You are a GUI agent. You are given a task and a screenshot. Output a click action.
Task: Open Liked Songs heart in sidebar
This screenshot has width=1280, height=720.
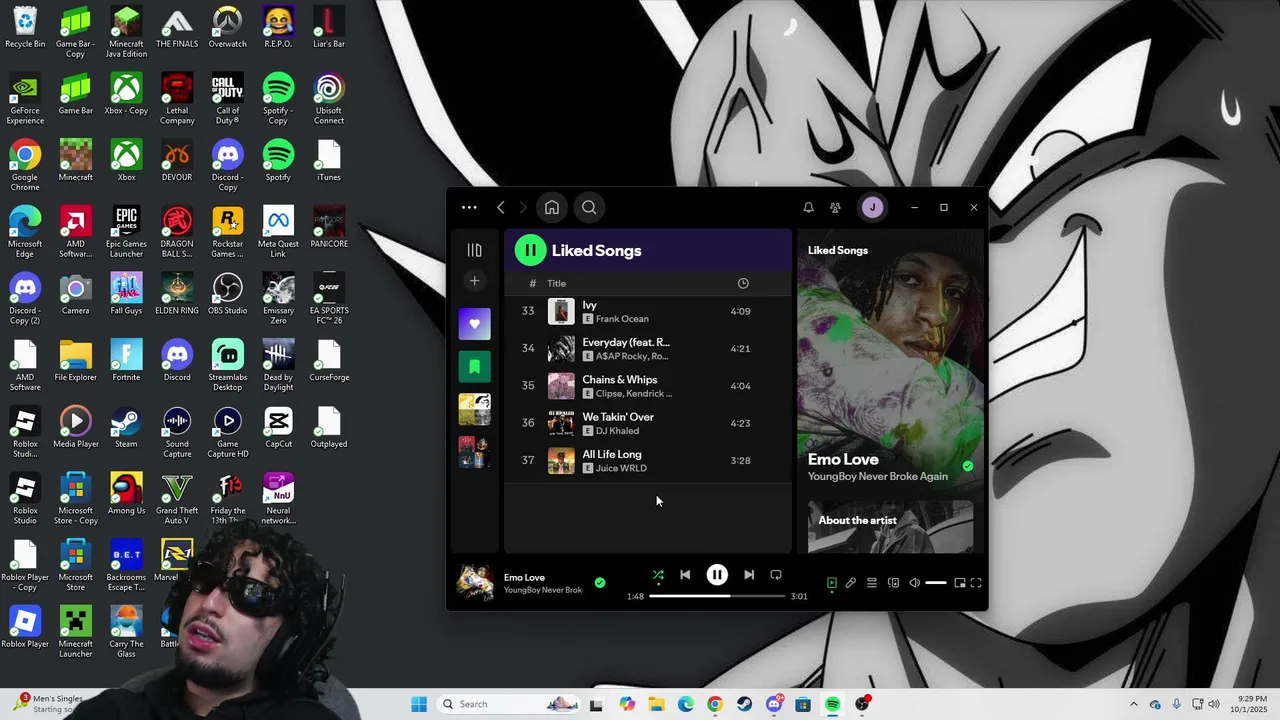tap(474, 324)
